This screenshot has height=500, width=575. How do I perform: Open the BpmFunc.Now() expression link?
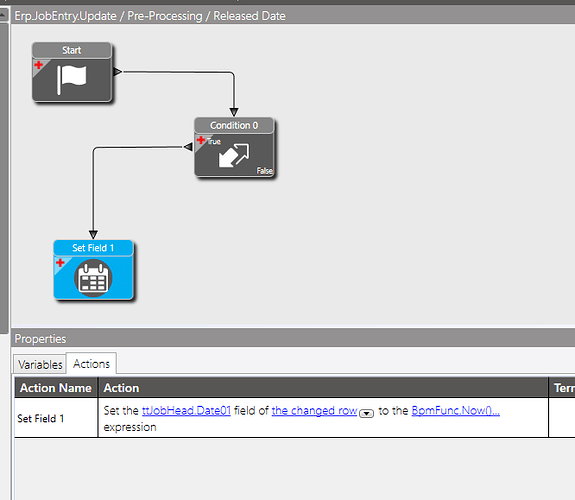pyautogui.click(x=455, y=410)
